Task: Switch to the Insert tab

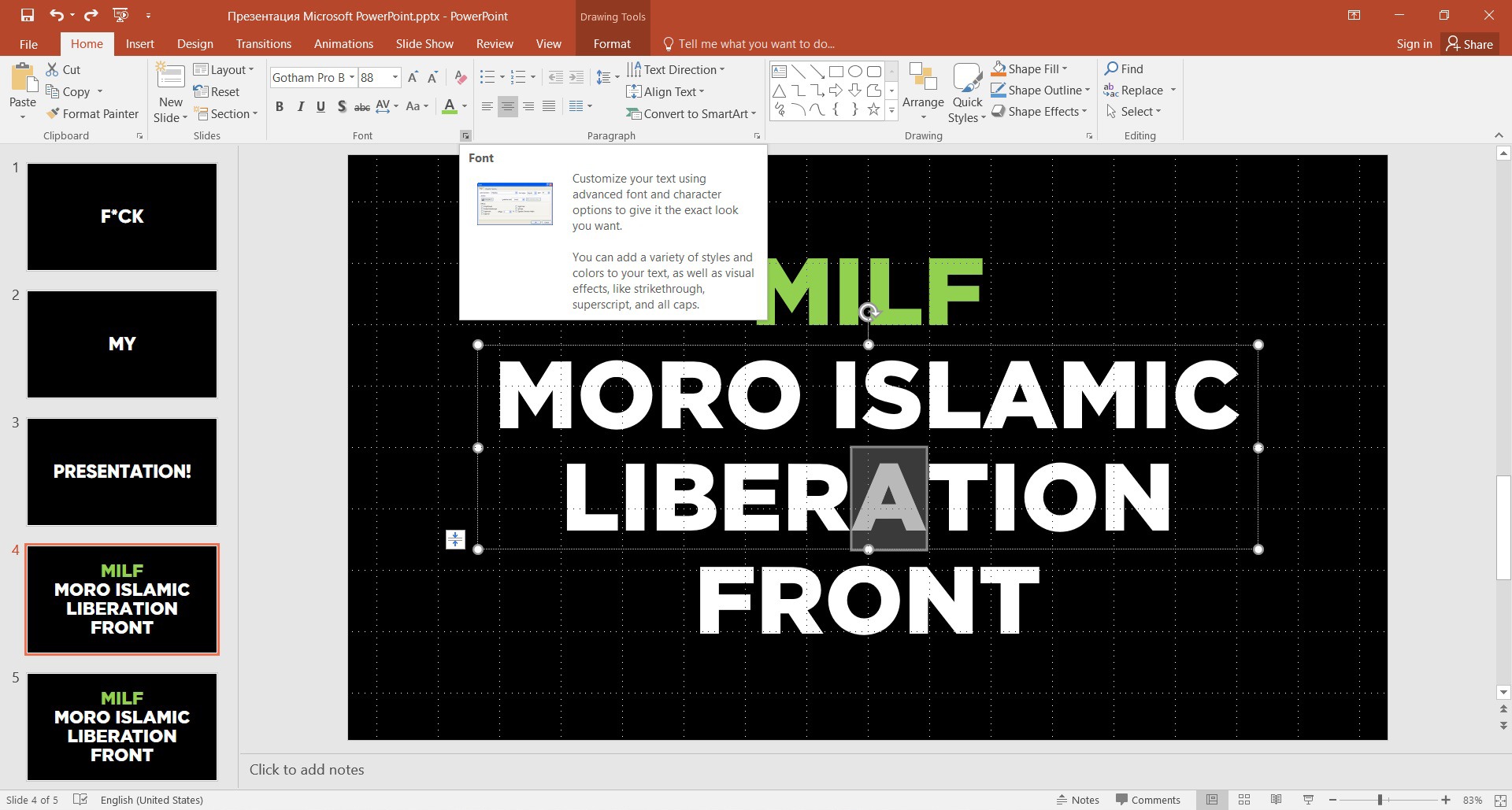Action: [x=140, y=44]
